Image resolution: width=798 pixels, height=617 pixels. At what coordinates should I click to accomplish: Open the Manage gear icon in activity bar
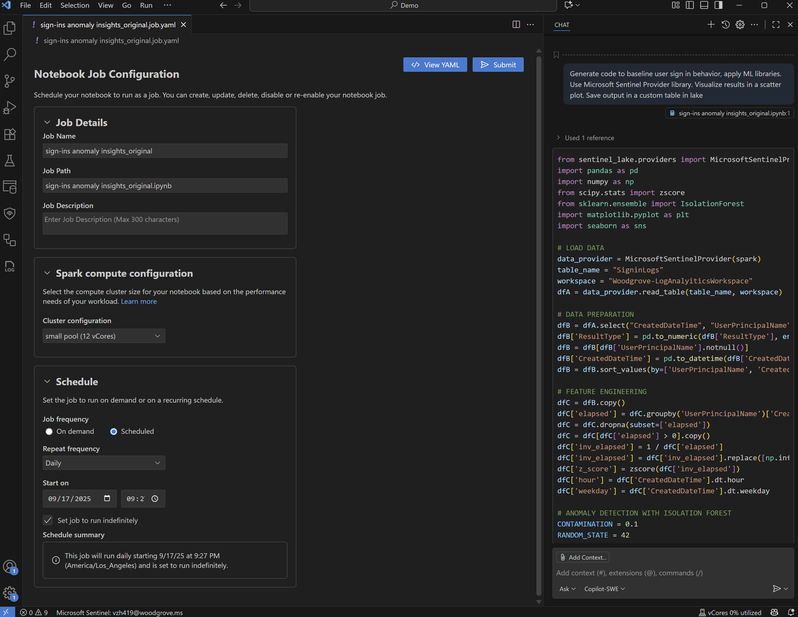click(x=10, y=593)
